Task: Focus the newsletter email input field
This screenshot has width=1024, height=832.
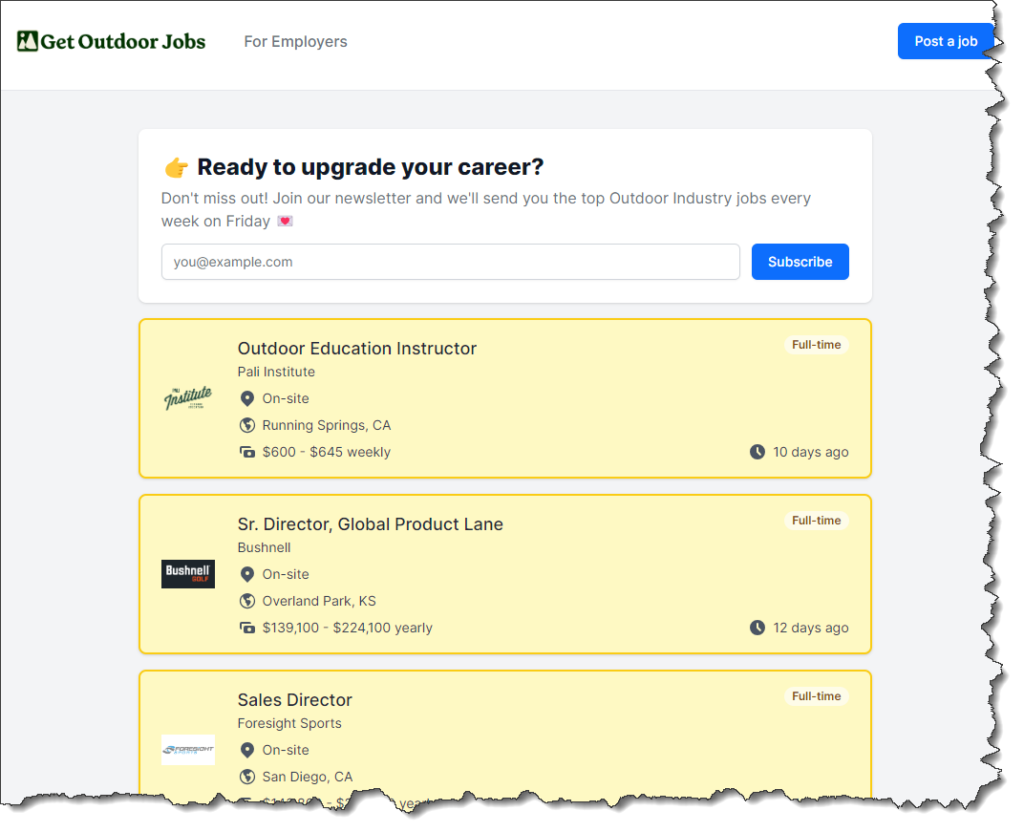Action: [x=450, y=262]
